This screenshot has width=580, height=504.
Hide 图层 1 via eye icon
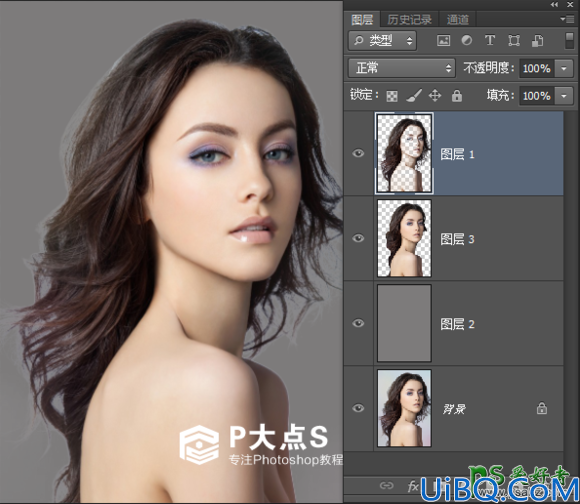coord(358,153)
